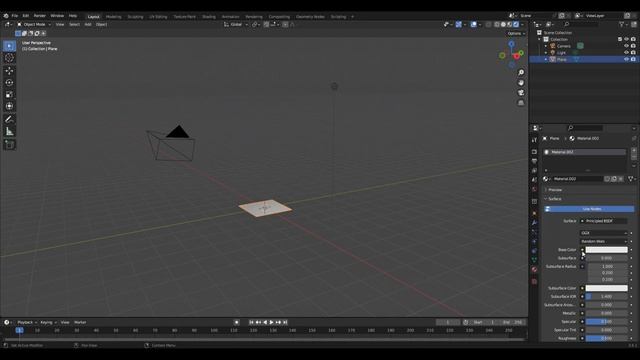Open viewport shading options dropdown arrow

(x=522, y=24)
